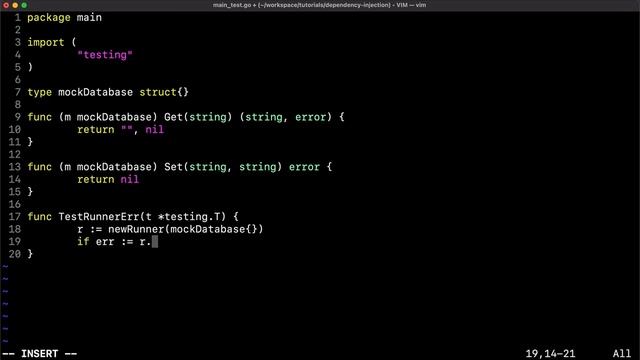
Task: Click the TestRunnerErr function name
Action: pos(99,217)
